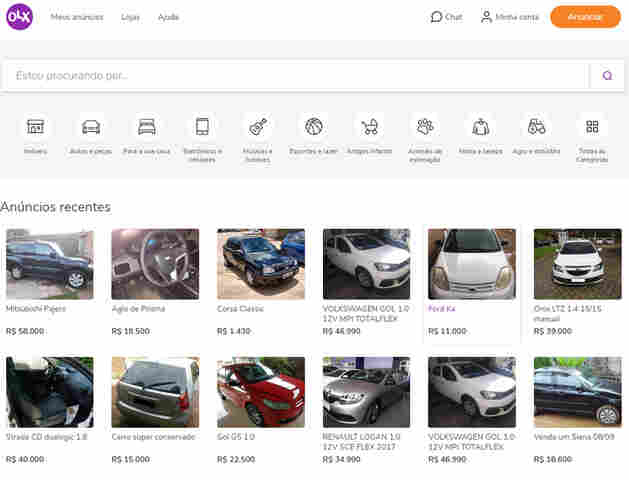Click the search magnifier icon
Image resolution: width=629 pixels, height=480 pixels.
[607, 76]
